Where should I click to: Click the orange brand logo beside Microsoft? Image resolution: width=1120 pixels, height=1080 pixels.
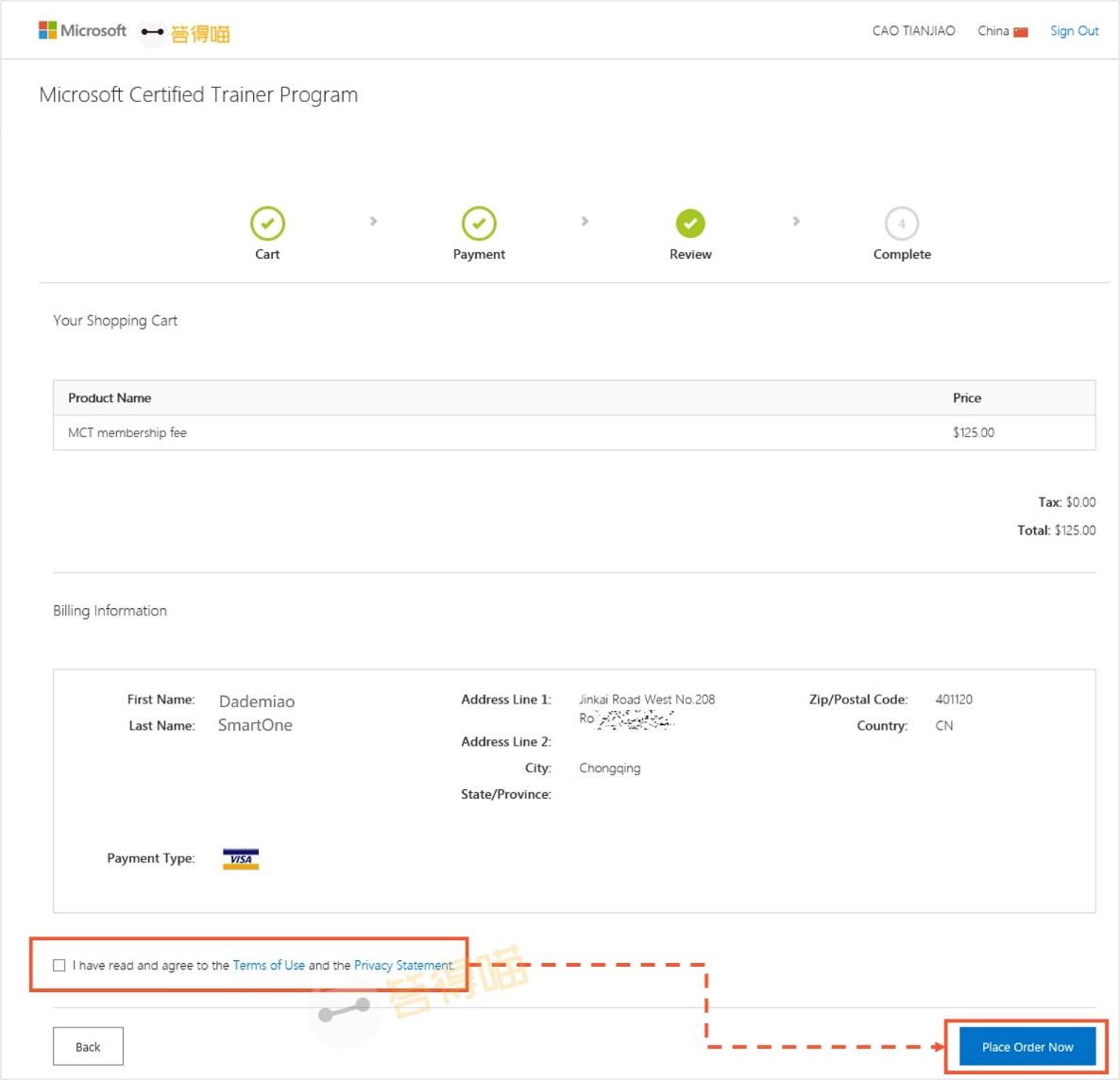tap(185, 33)
